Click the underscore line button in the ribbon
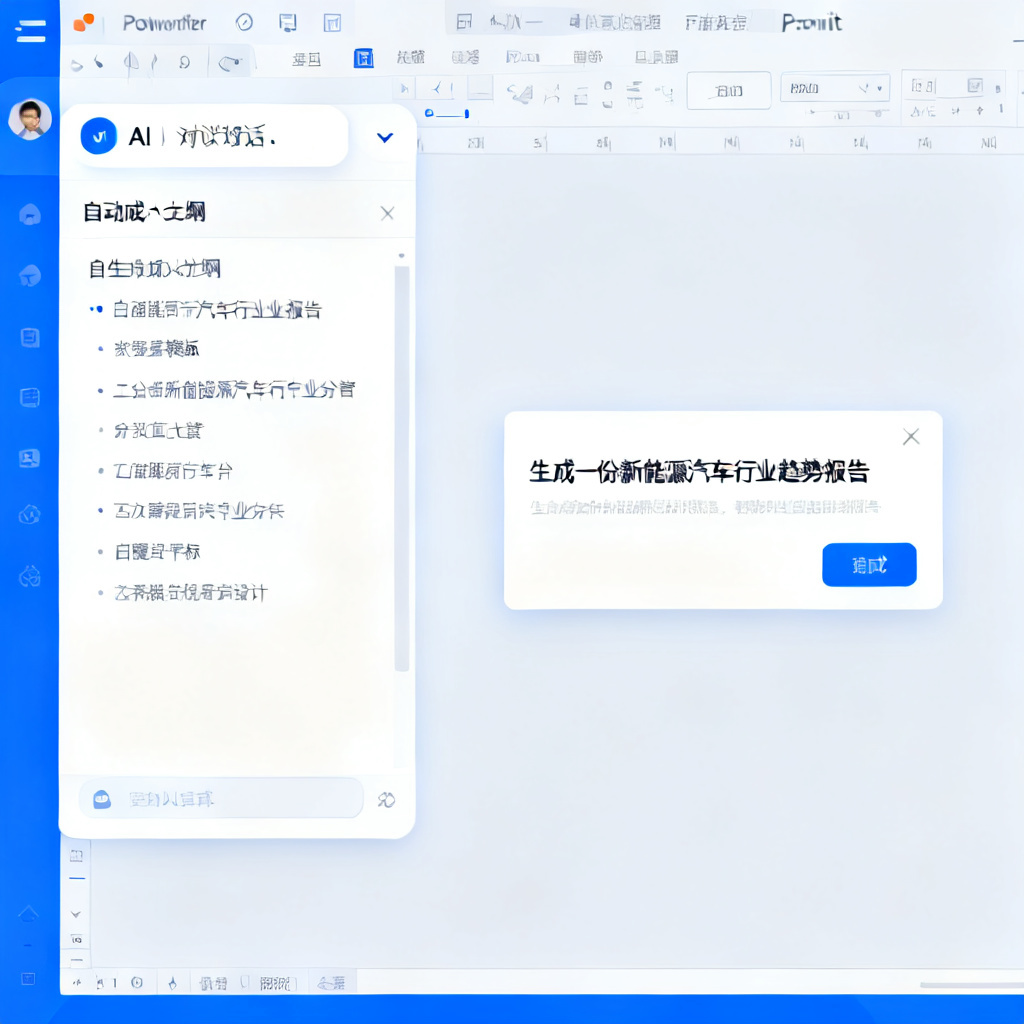Viewport: 1024px width, 1024px height. pos(480,89)
